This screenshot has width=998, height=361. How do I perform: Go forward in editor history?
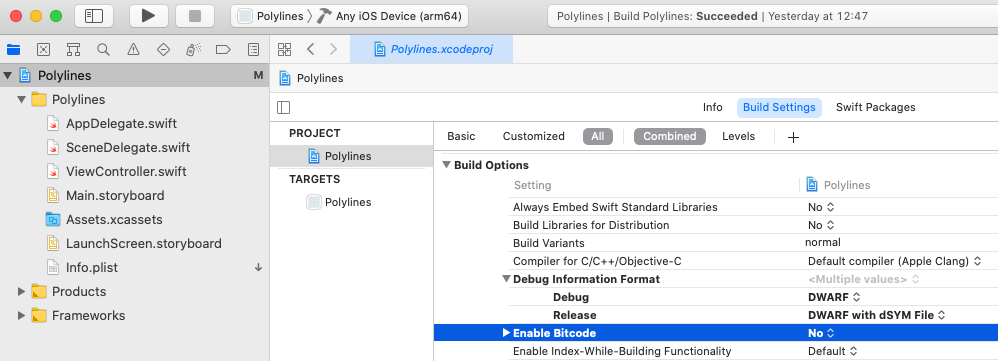pos(334,49)
